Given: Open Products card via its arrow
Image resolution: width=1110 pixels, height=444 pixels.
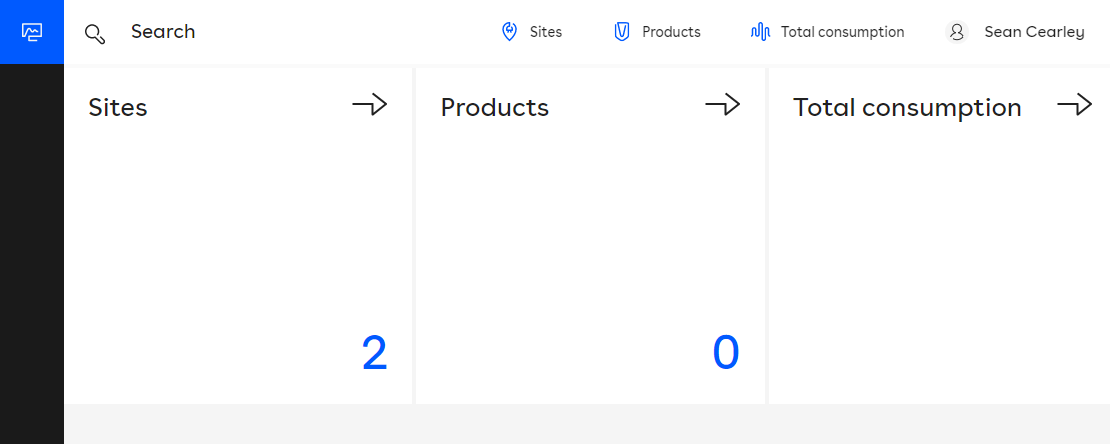Looking at the screenshot, I should (722, 105).
